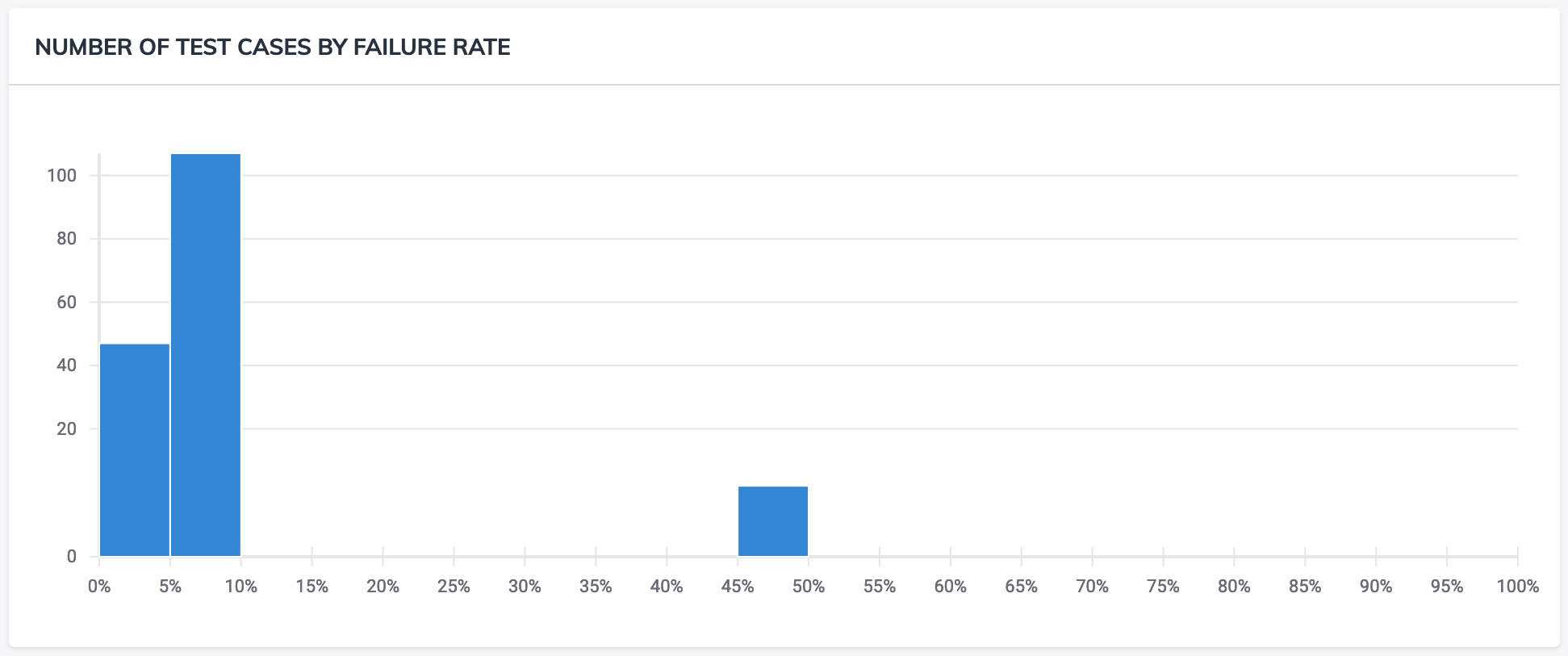Click the 100% label on the x-axis
The width and height of the screenshot is (1568, 656).
point(1517,587)
